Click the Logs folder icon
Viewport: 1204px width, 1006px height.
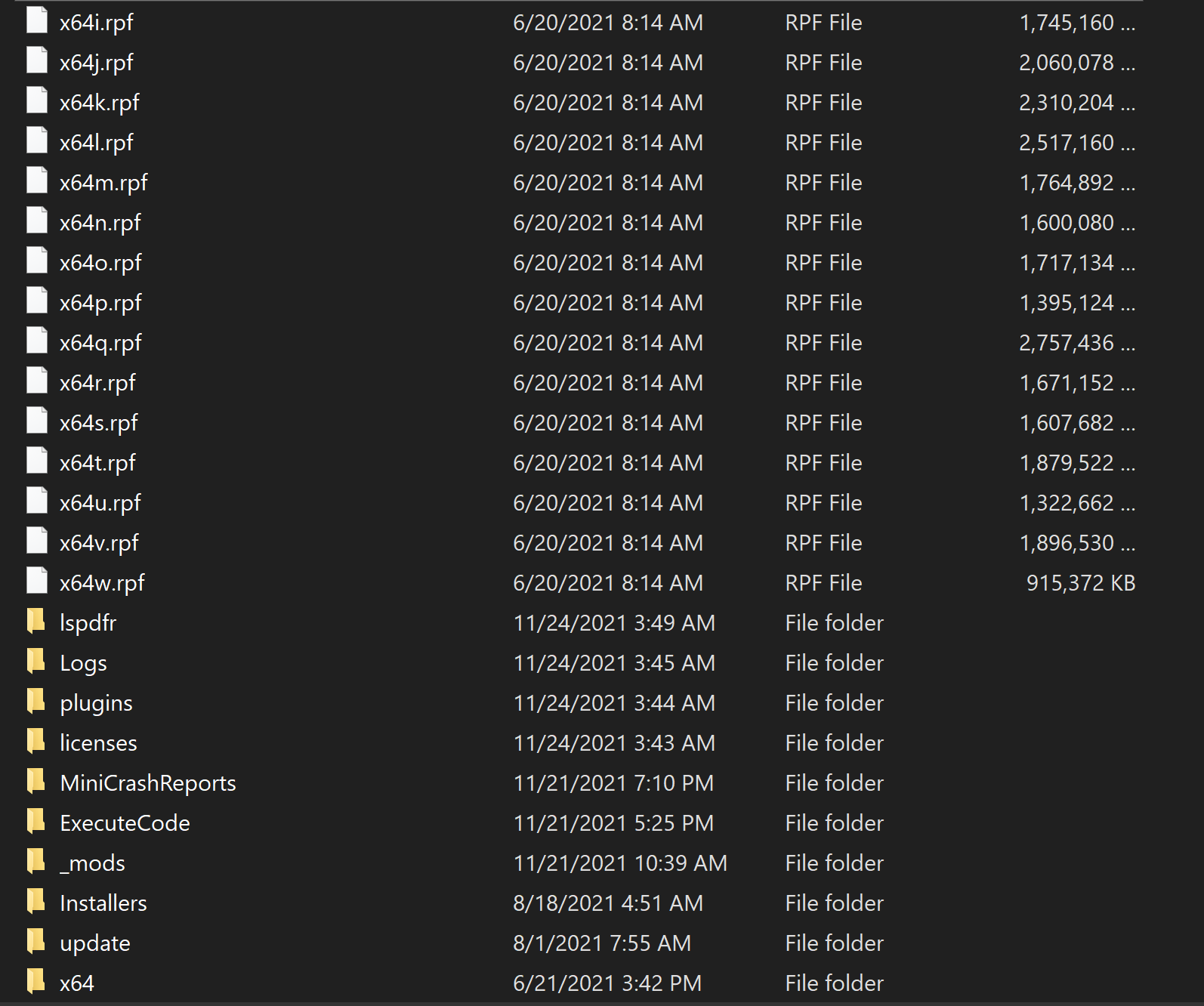36,662
